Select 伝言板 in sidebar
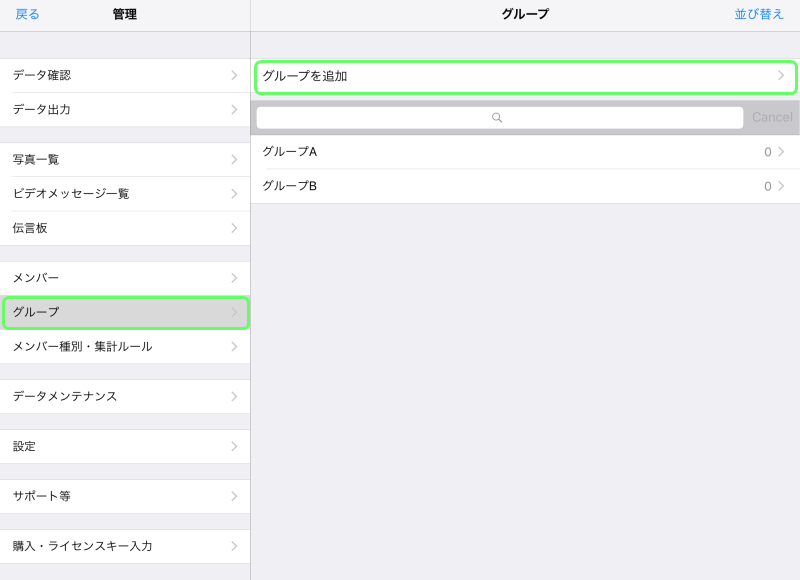Screen dimensions: 800x580 point(125,228)
